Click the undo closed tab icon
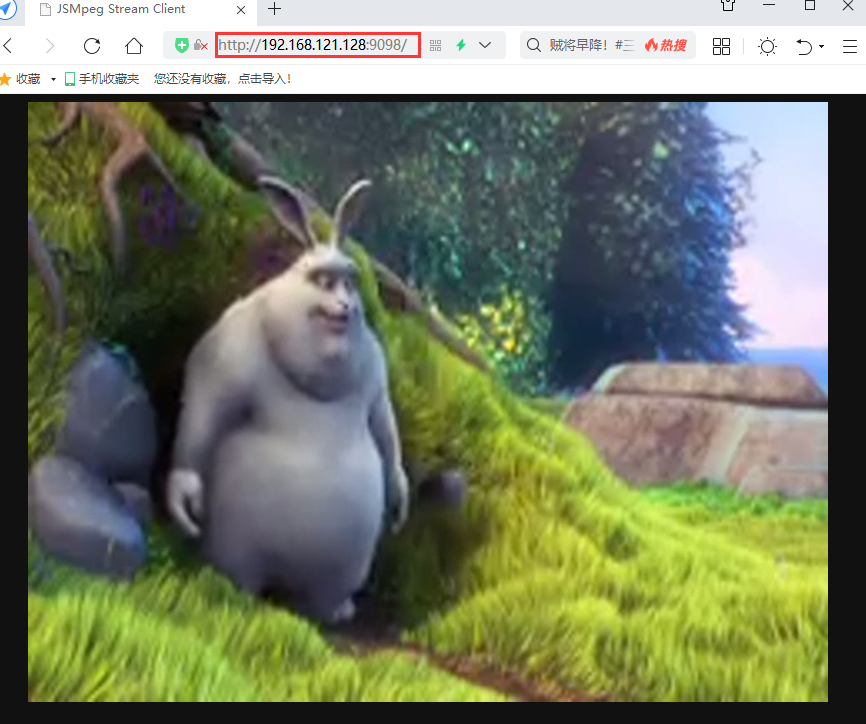866x724 pixels. [x=804, y=46]
